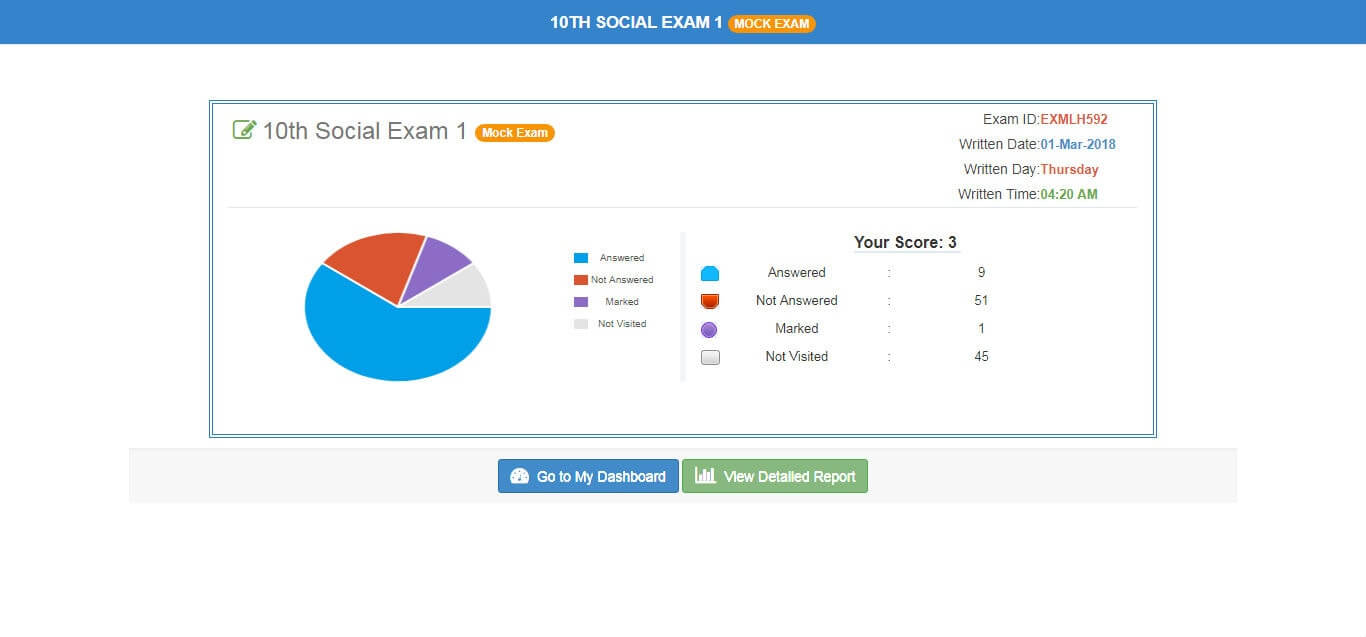Click the blue Answered status icon
Viewport: 1366px width, 637px height.
[710, 273]
